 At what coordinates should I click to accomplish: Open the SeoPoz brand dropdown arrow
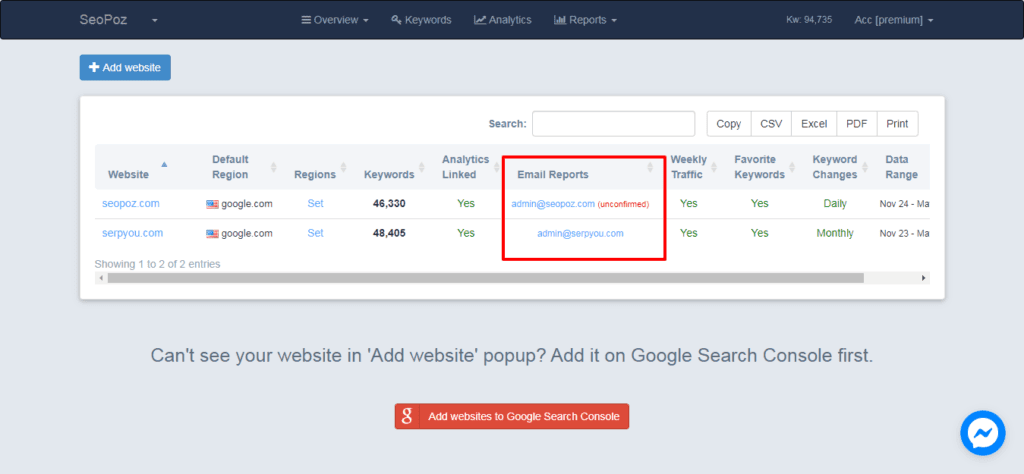pyautogui.click(x=155, y=20)
